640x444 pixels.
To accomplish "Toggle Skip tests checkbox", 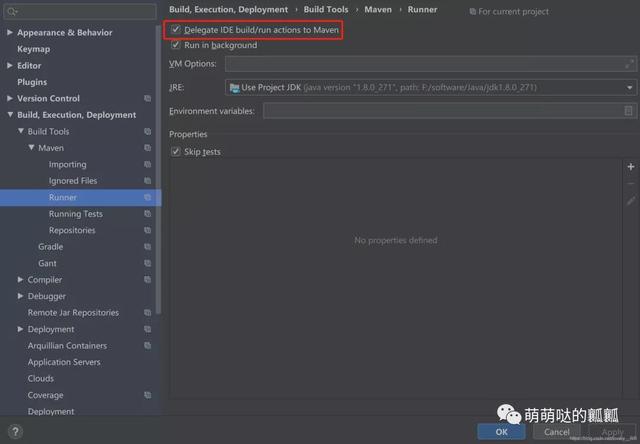I will (x=176, y=151).
